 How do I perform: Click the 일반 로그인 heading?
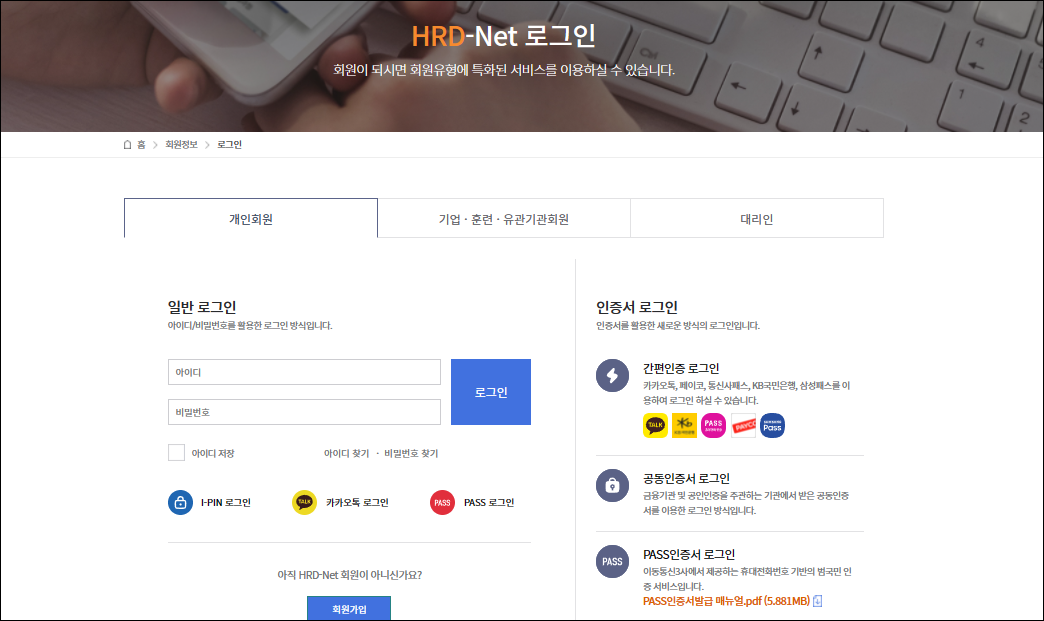click(x=202, y=307)
